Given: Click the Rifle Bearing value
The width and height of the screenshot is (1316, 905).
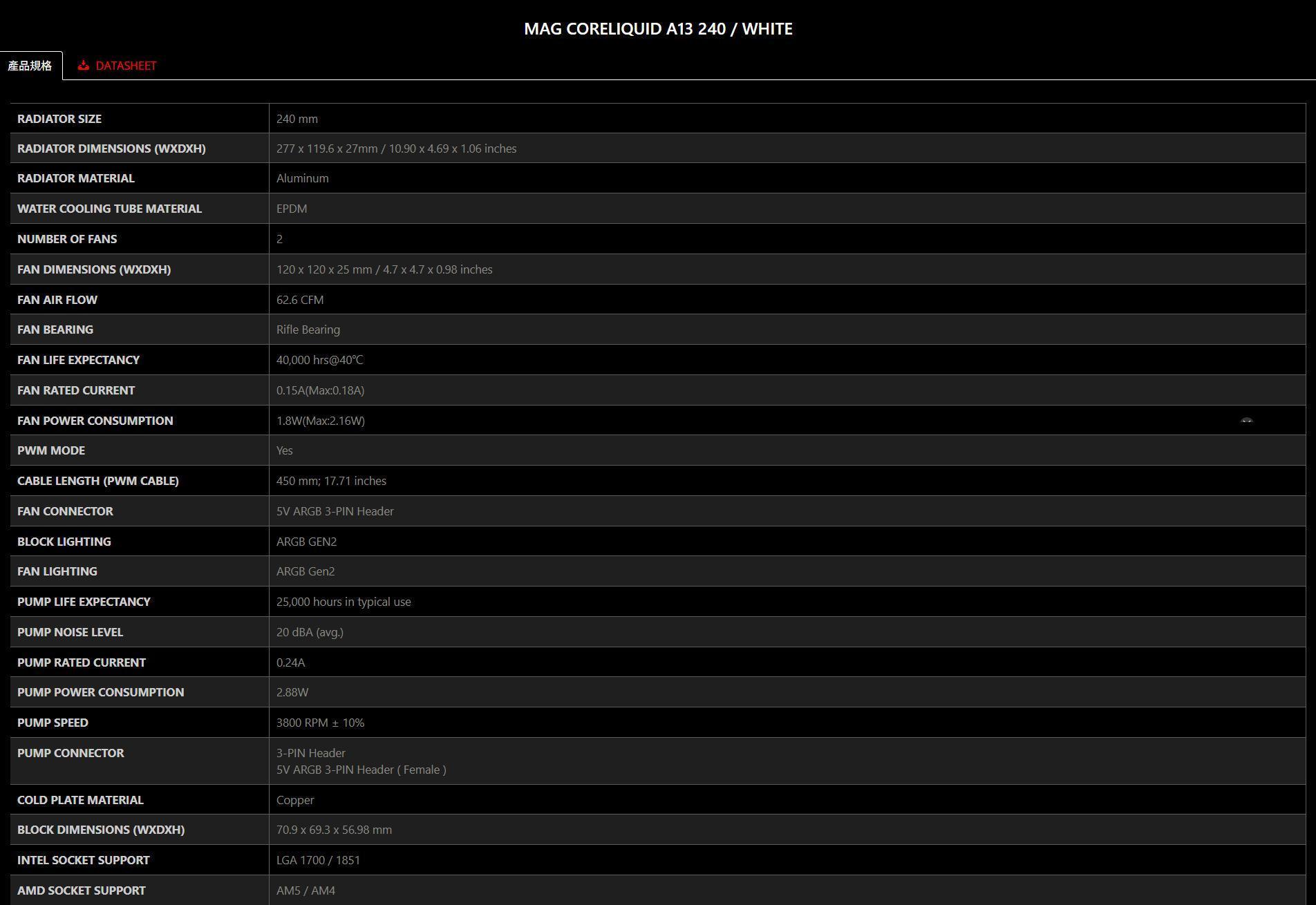Looking at the screenshot, I should click(x=308, y=330).
